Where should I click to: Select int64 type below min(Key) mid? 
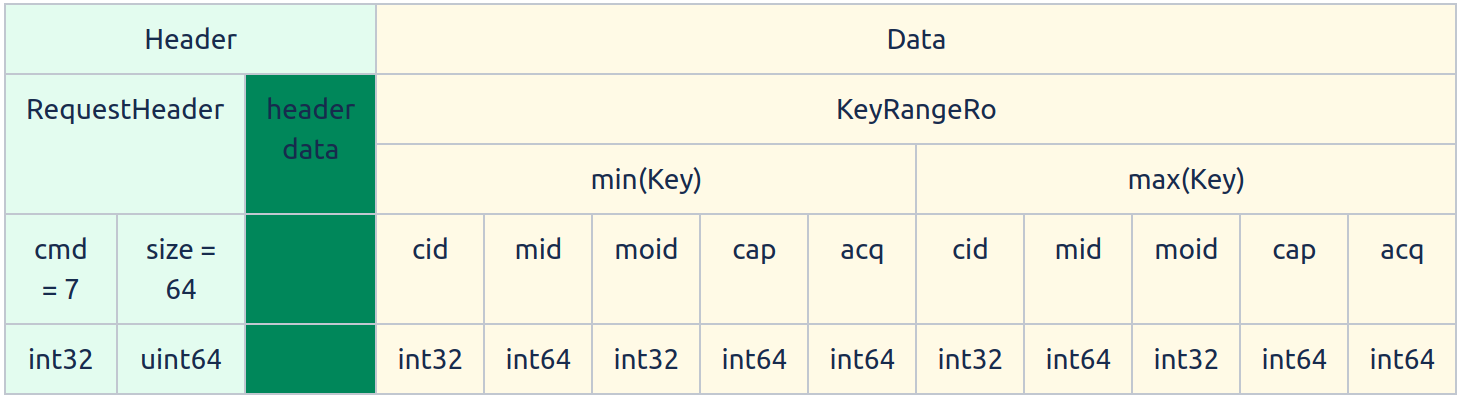[x=538, y=359]
